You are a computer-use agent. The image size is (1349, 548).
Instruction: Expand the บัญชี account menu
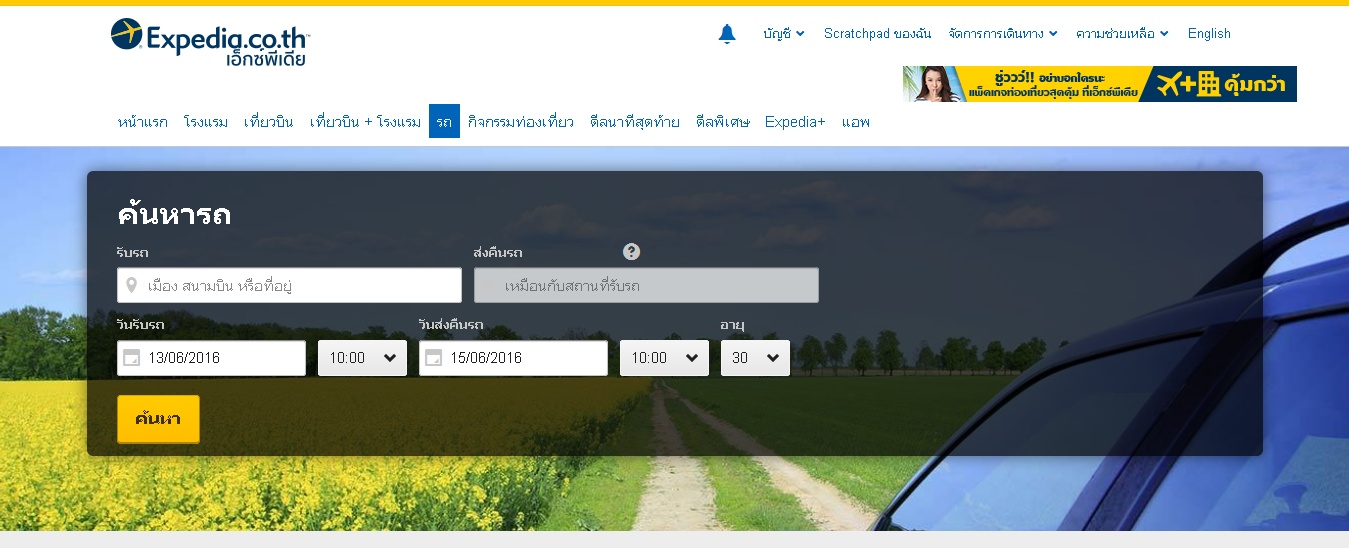coord(783,34)
